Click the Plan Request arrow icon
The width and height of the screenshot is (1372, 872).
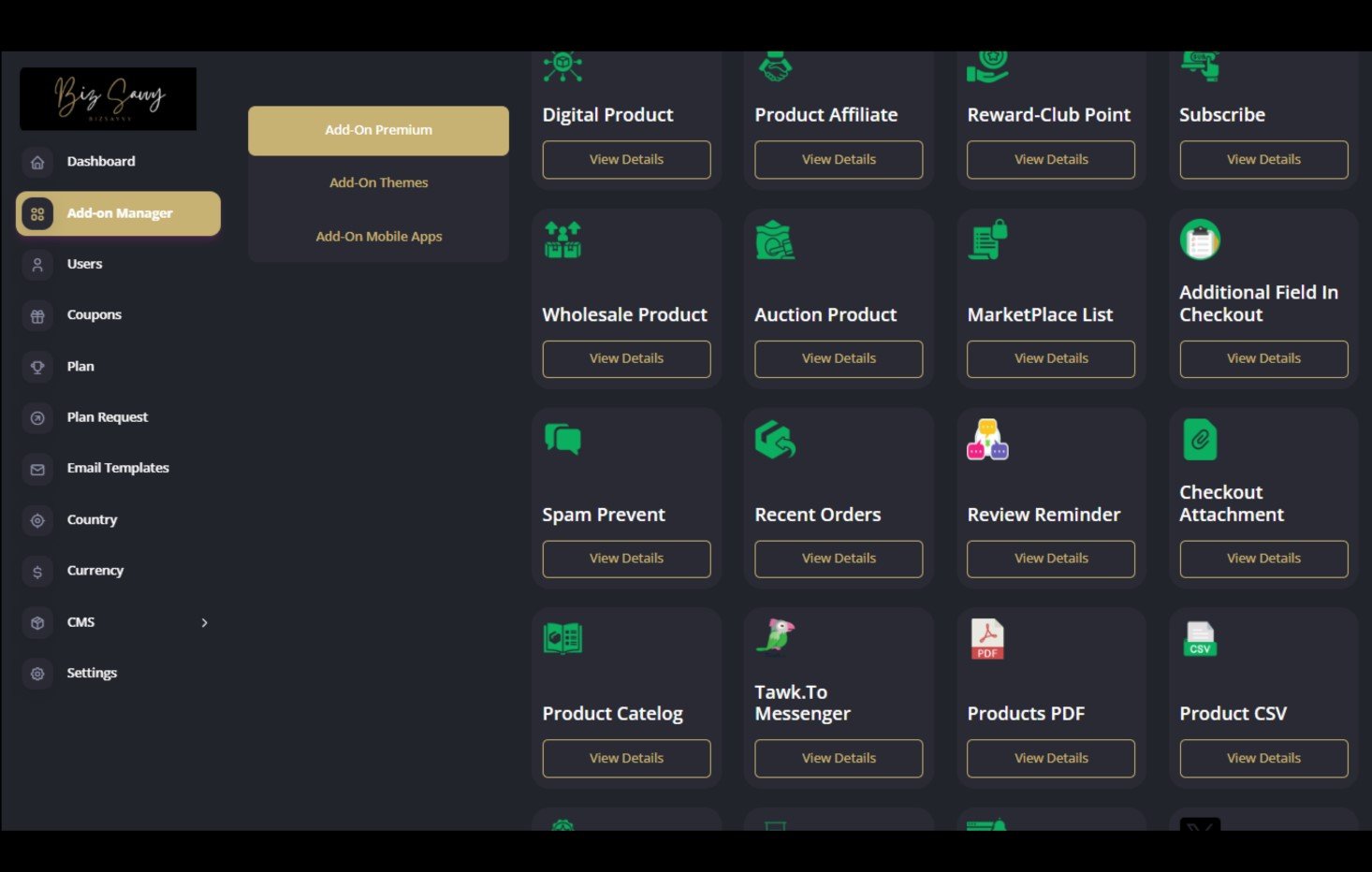point(37,418)
